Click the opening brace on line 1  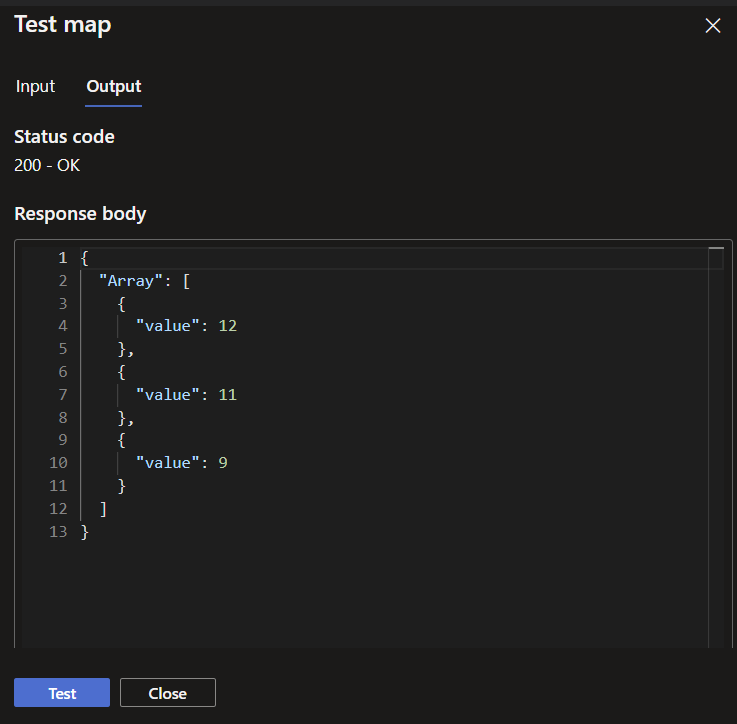pos(85,258)
